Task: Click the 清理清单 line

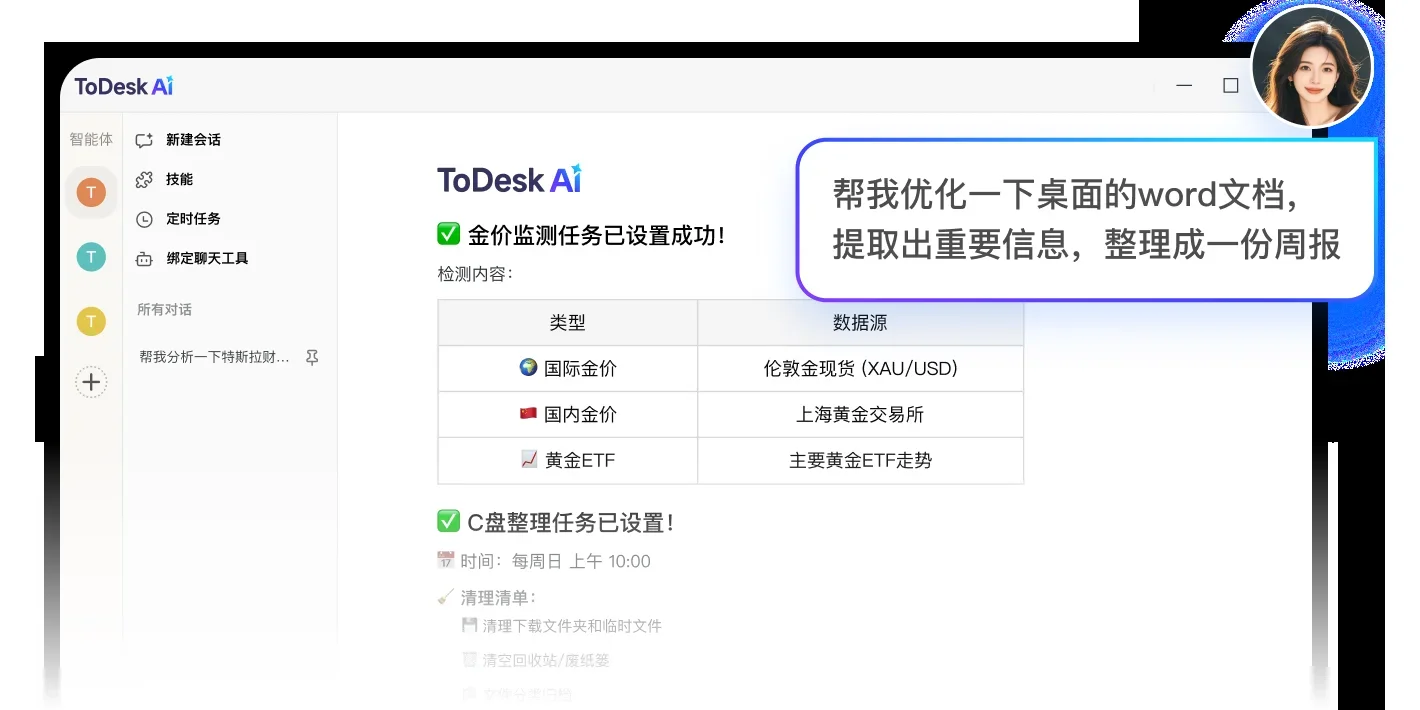Action: [487, 598]
